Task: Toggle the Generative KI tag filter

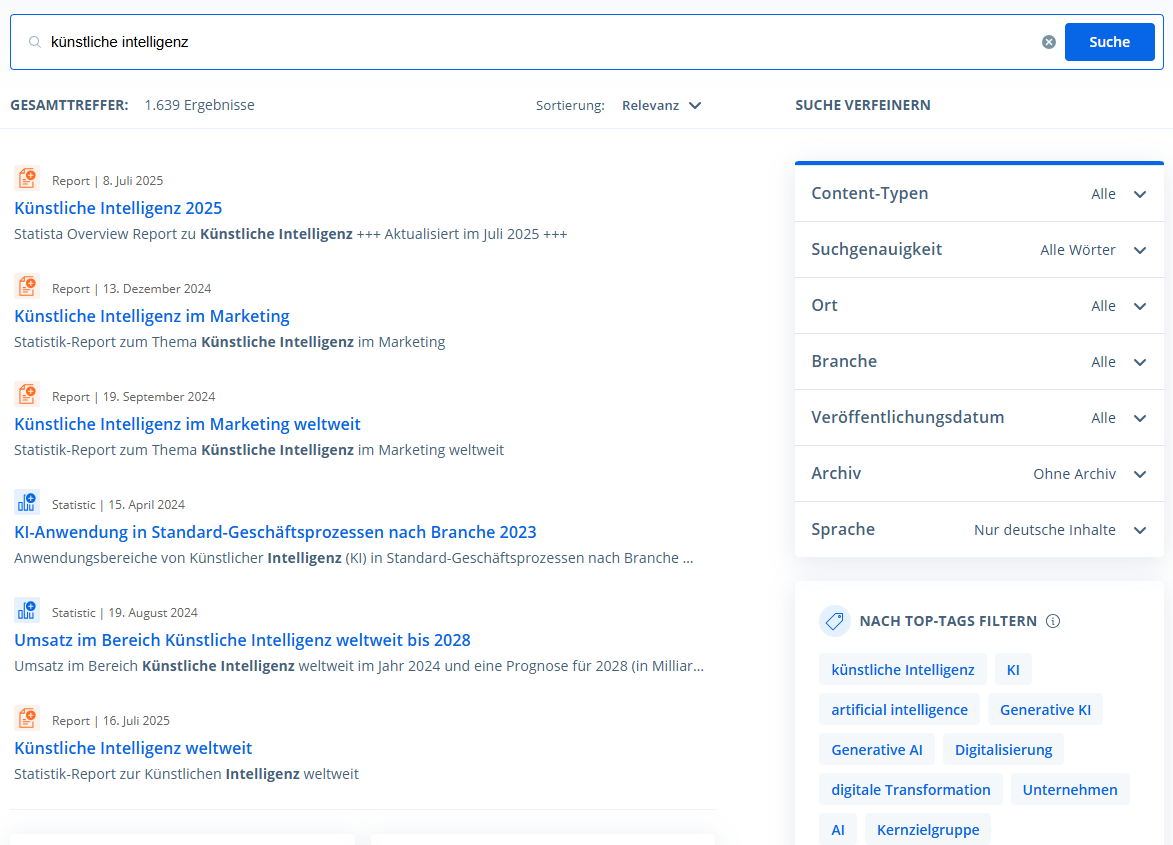Action: [x=1045, y=709]
